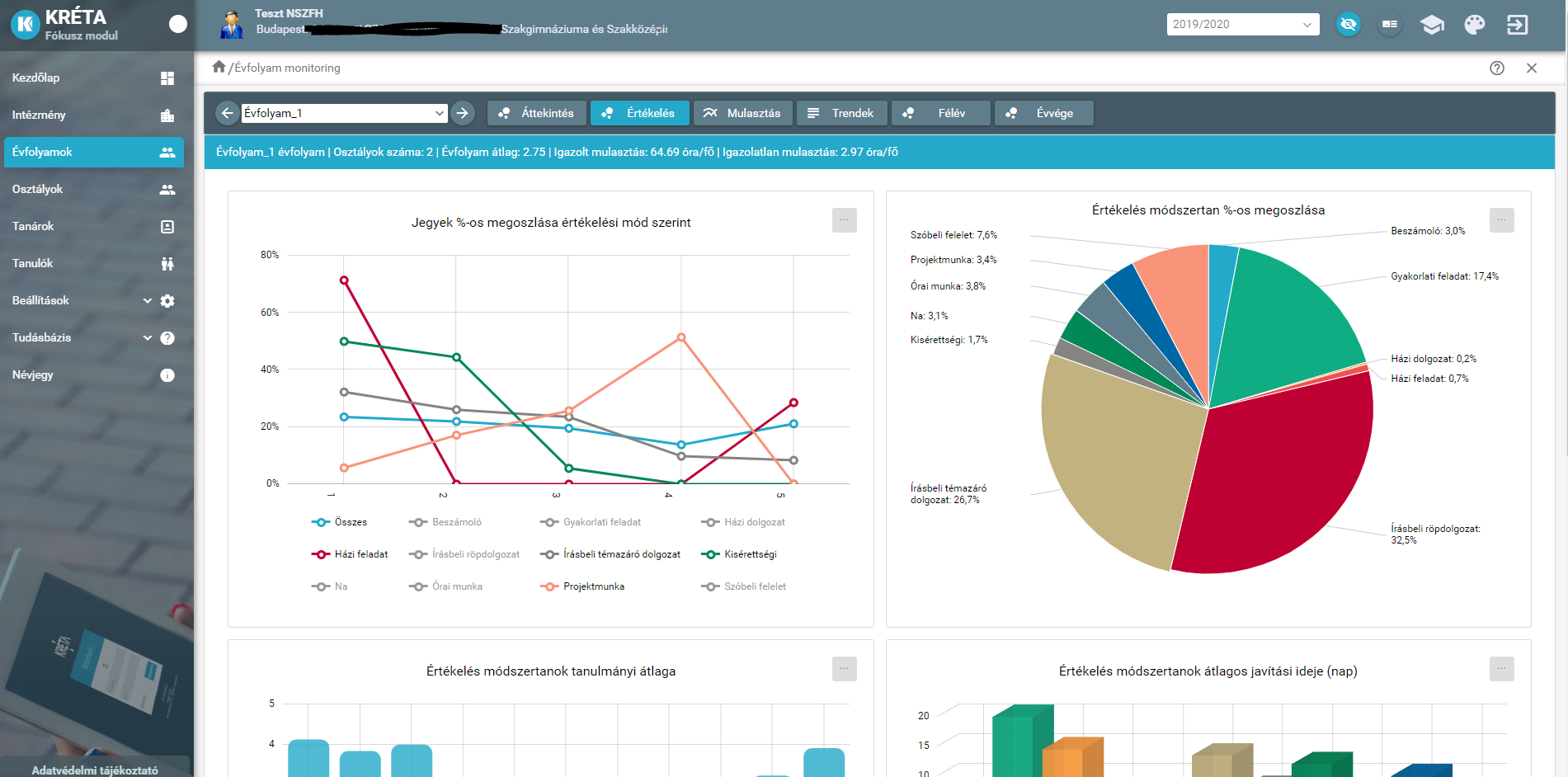The height and width of the screenshot is (777, 1568).
Task: Click the Beállítások gear icon
Action: coord(167,301)
